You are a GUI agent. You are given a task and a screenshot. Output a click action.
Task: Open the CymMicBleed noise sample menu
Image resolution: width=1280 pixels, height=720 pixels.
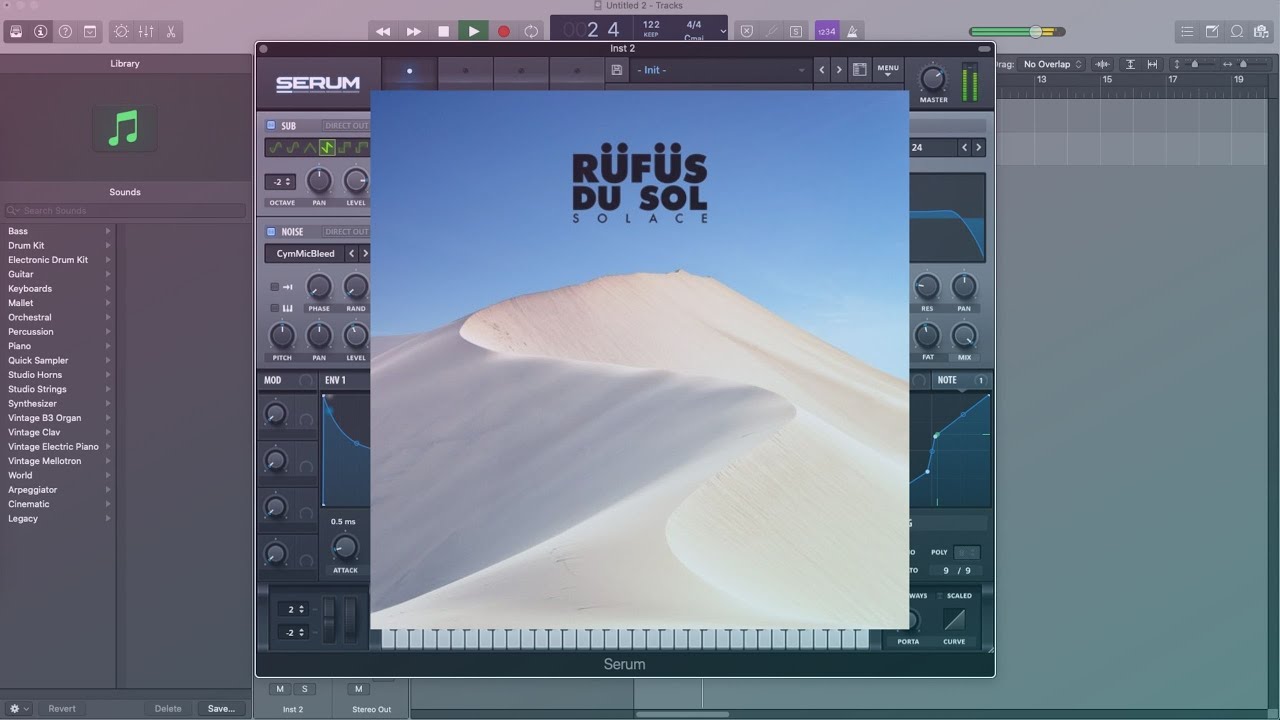(306, 254)
